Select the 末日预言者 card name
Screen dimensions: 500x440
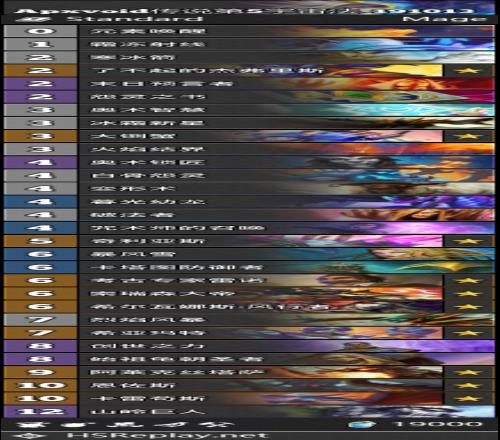pyautogui.click(x=162, y=84)
